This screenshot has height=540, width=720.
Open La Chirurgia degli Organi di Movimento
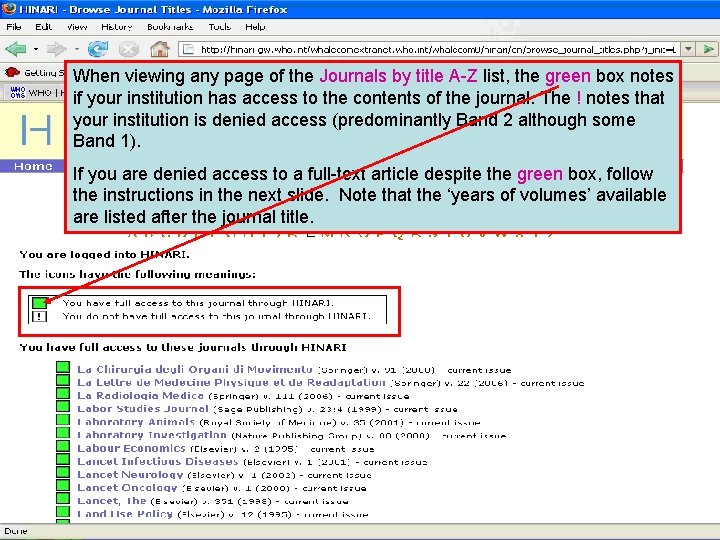195,369
